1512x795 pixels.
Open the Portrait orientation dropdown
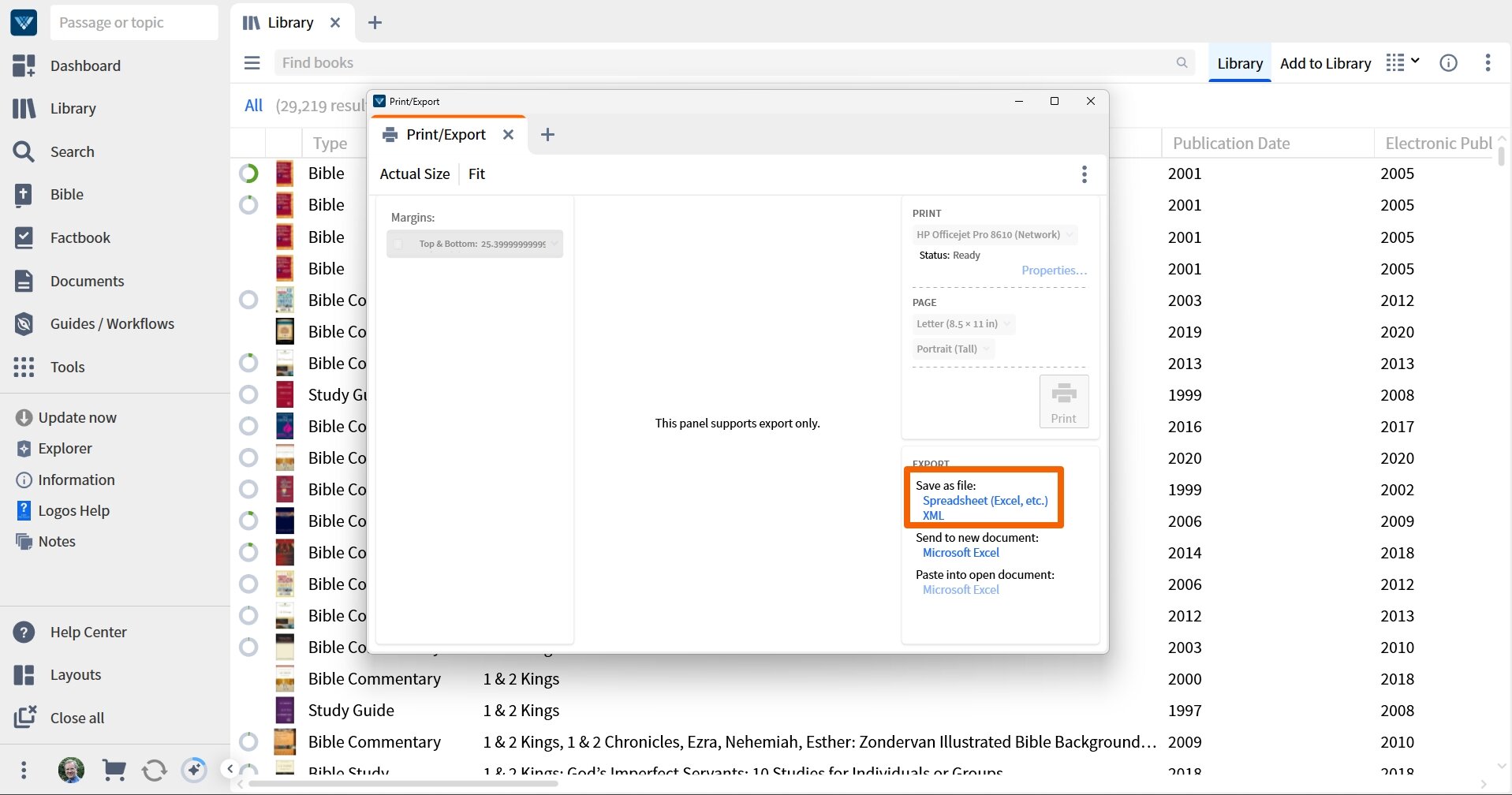click(x=953, y=349)
